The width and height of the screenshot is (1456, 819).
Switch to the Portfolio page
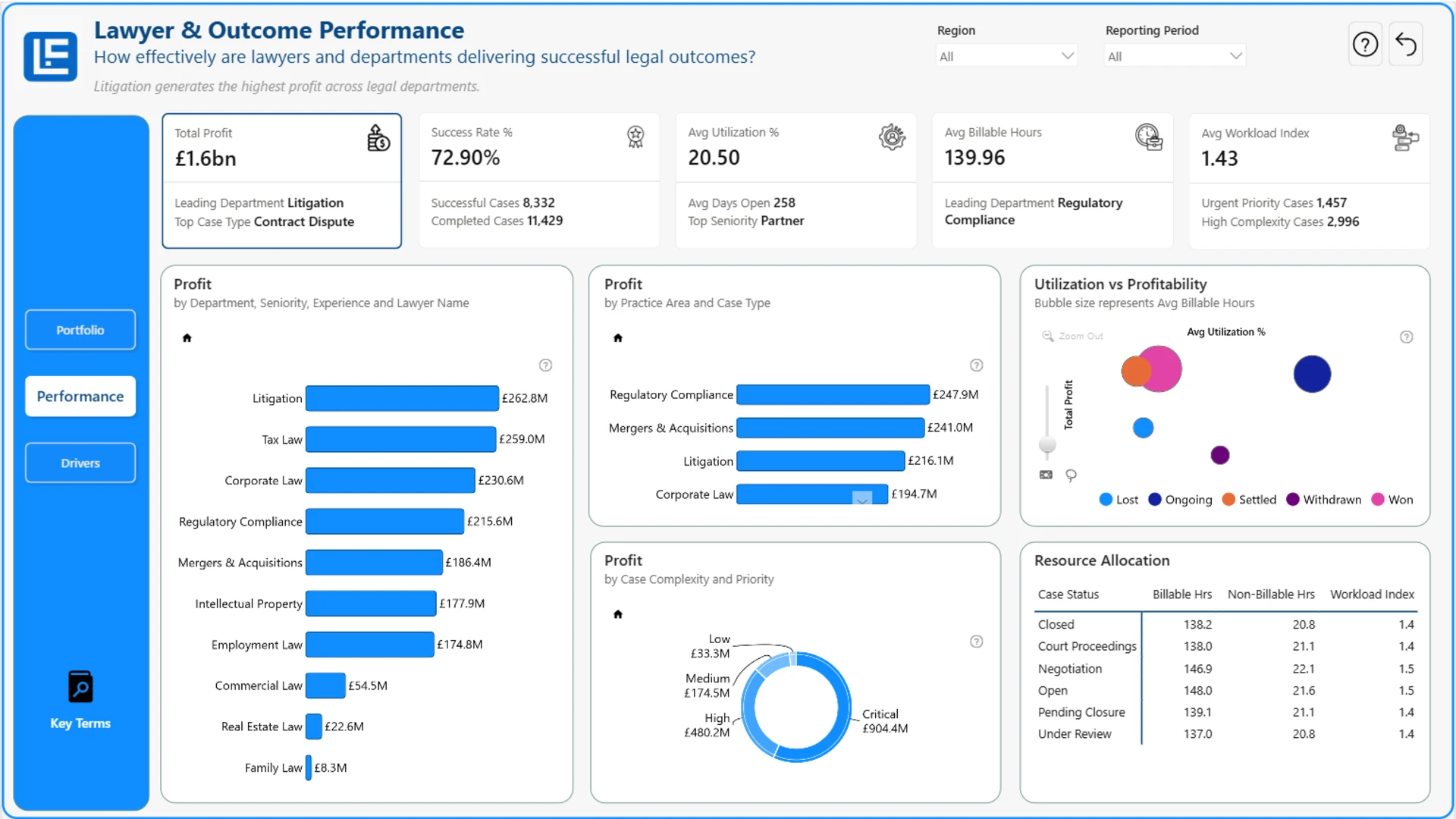pos(80,330)
